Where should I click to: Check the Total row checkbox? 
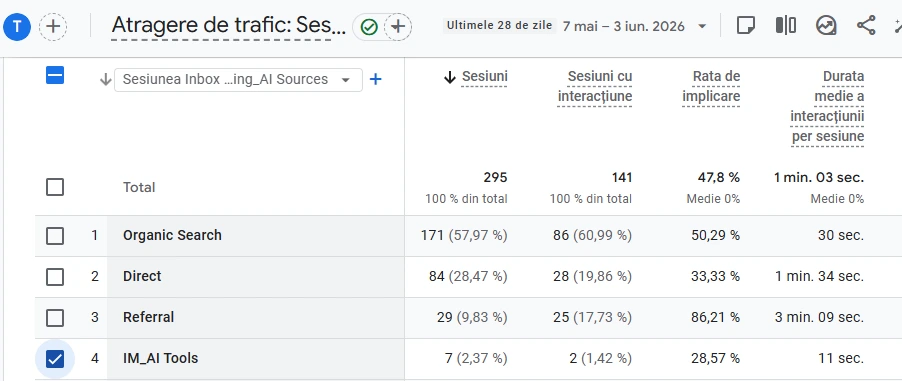coord(55,187)
